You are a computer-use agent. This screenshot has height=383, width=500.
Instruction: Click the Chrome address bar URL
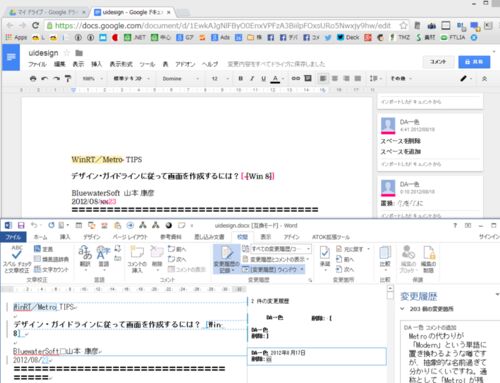tap(222, 25)
